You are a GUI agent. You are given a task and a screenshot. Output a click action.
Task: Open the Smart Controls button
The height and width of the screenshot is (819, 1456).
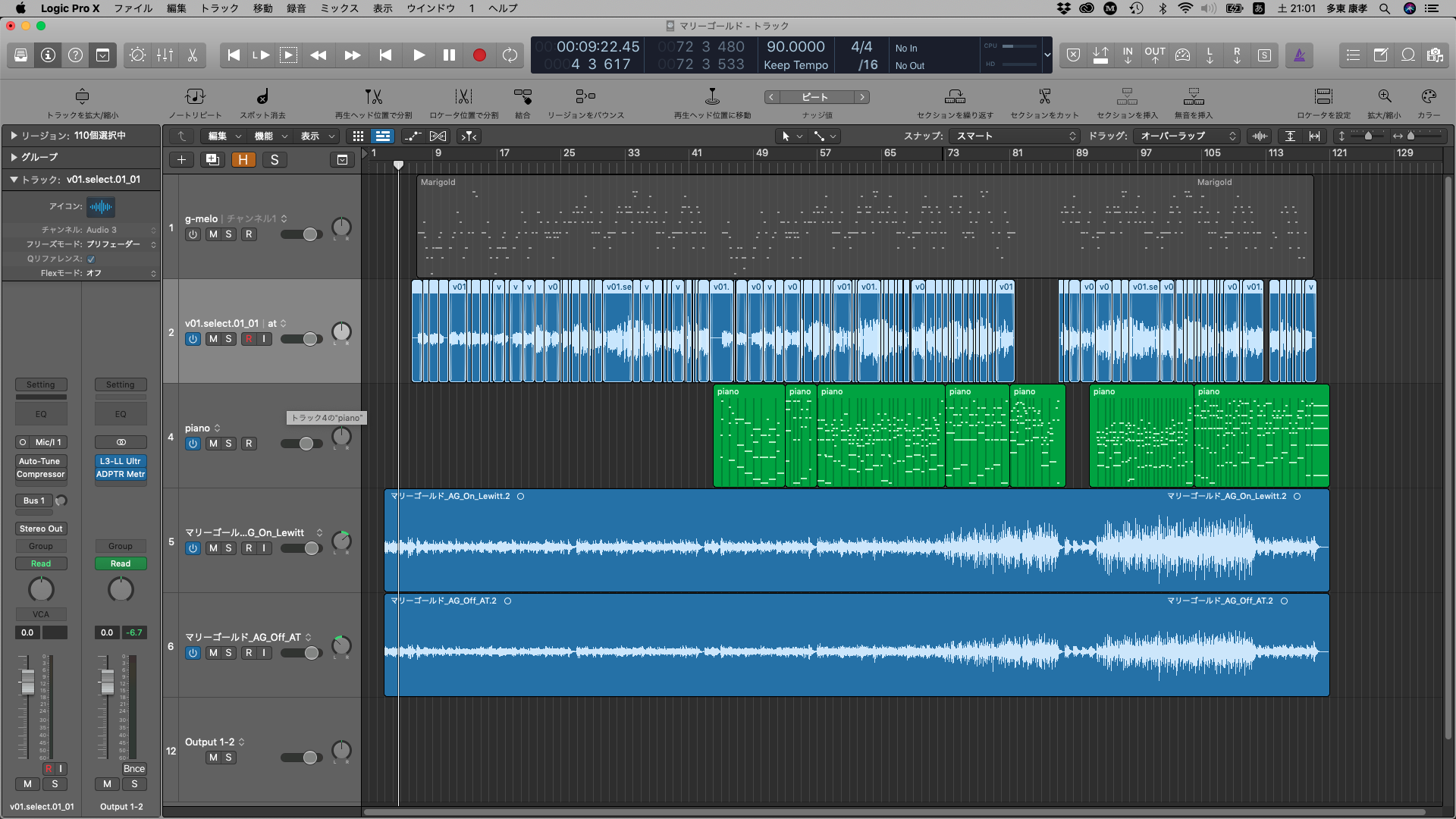click(x=137, y=55)
